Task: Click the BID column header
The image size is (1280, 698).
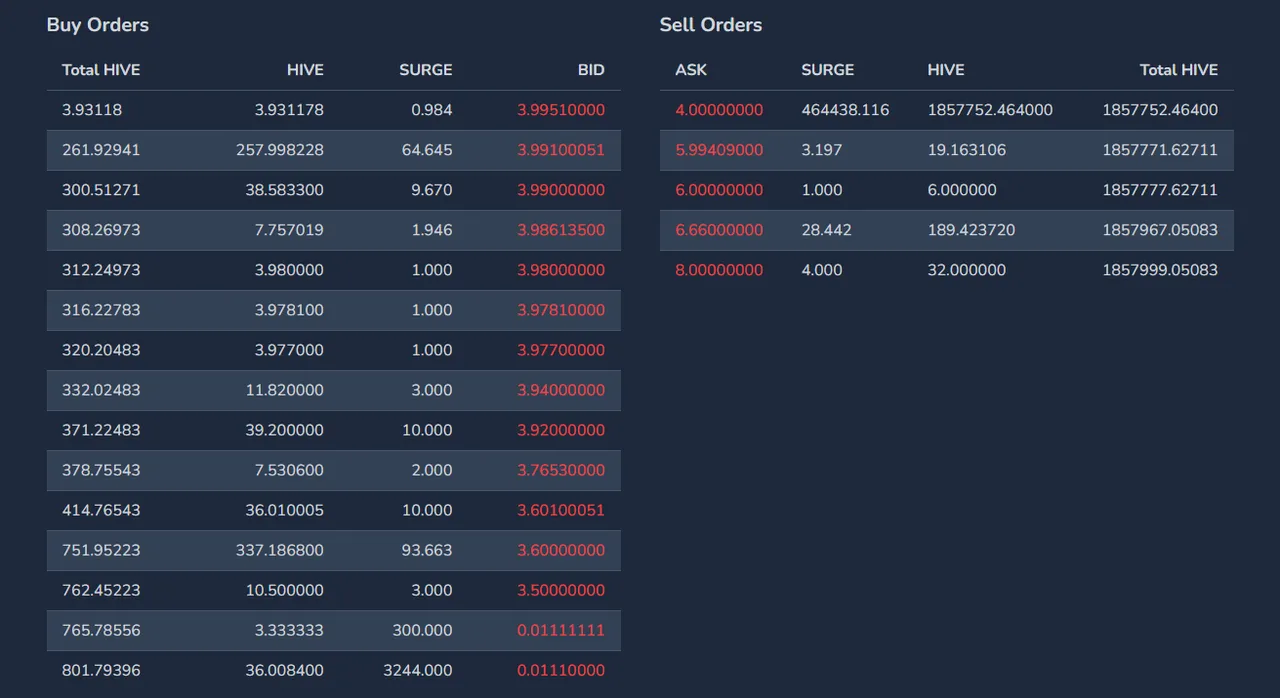Action: pos(591,70)
